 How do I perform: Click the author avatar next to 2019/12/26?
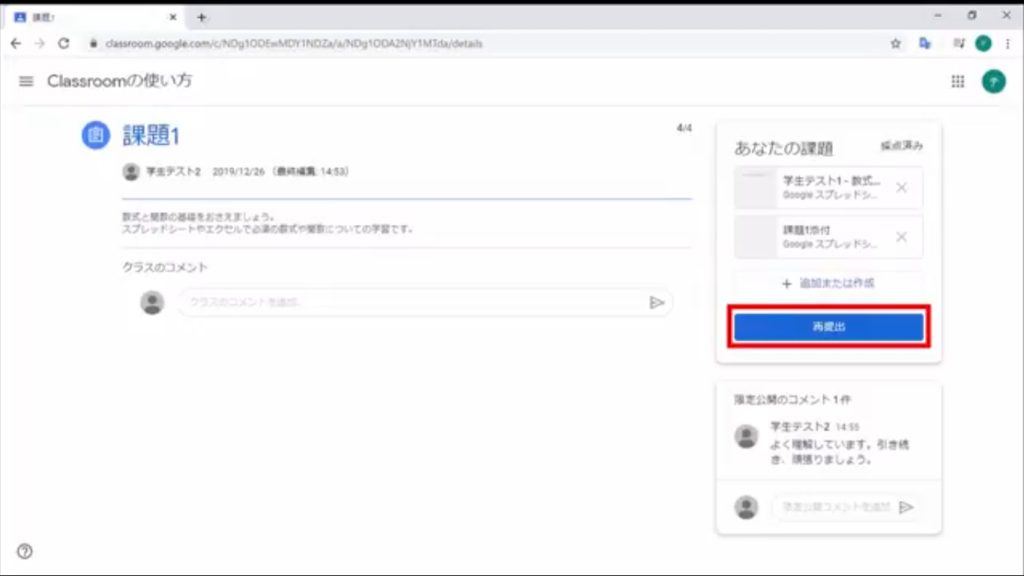coord(131,172)
